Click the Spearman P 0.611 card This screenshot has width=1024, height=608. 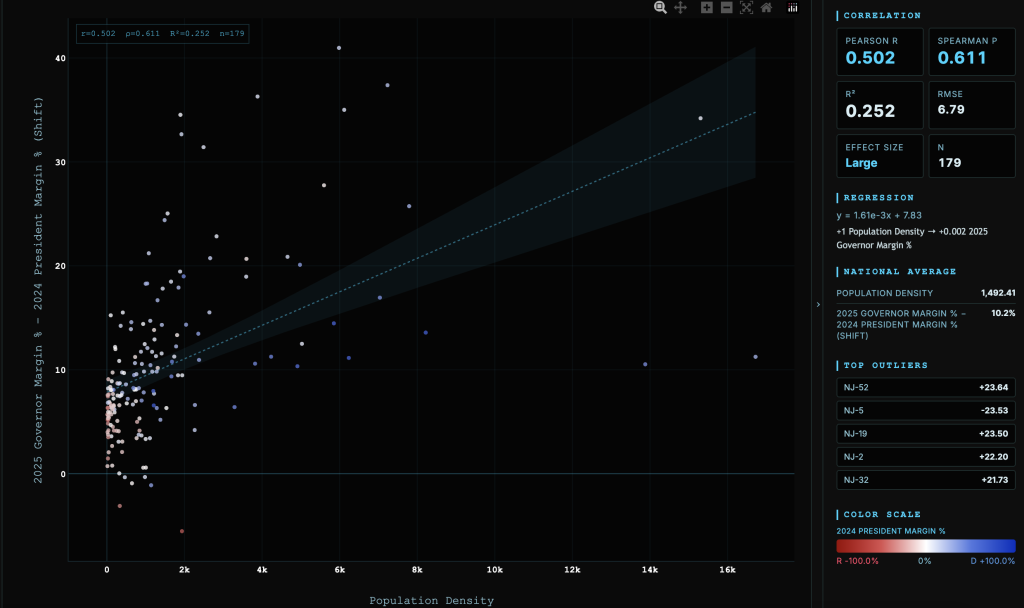point(972,52)
